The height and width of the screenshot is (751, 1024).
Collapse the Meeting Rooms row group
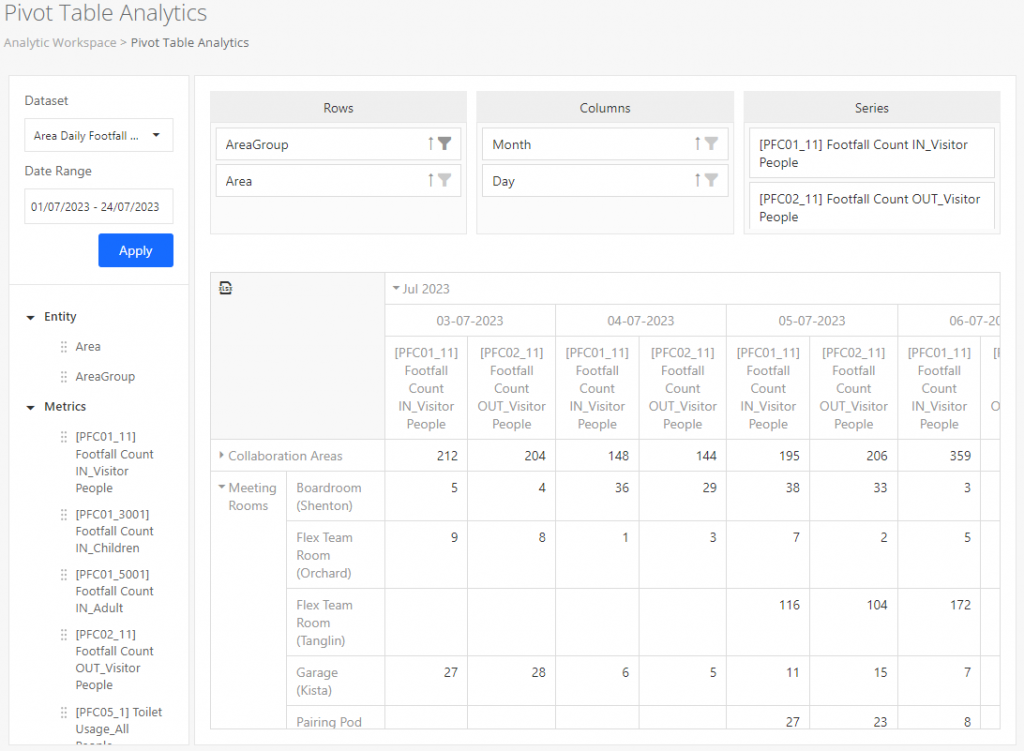[x=224, y=487]
